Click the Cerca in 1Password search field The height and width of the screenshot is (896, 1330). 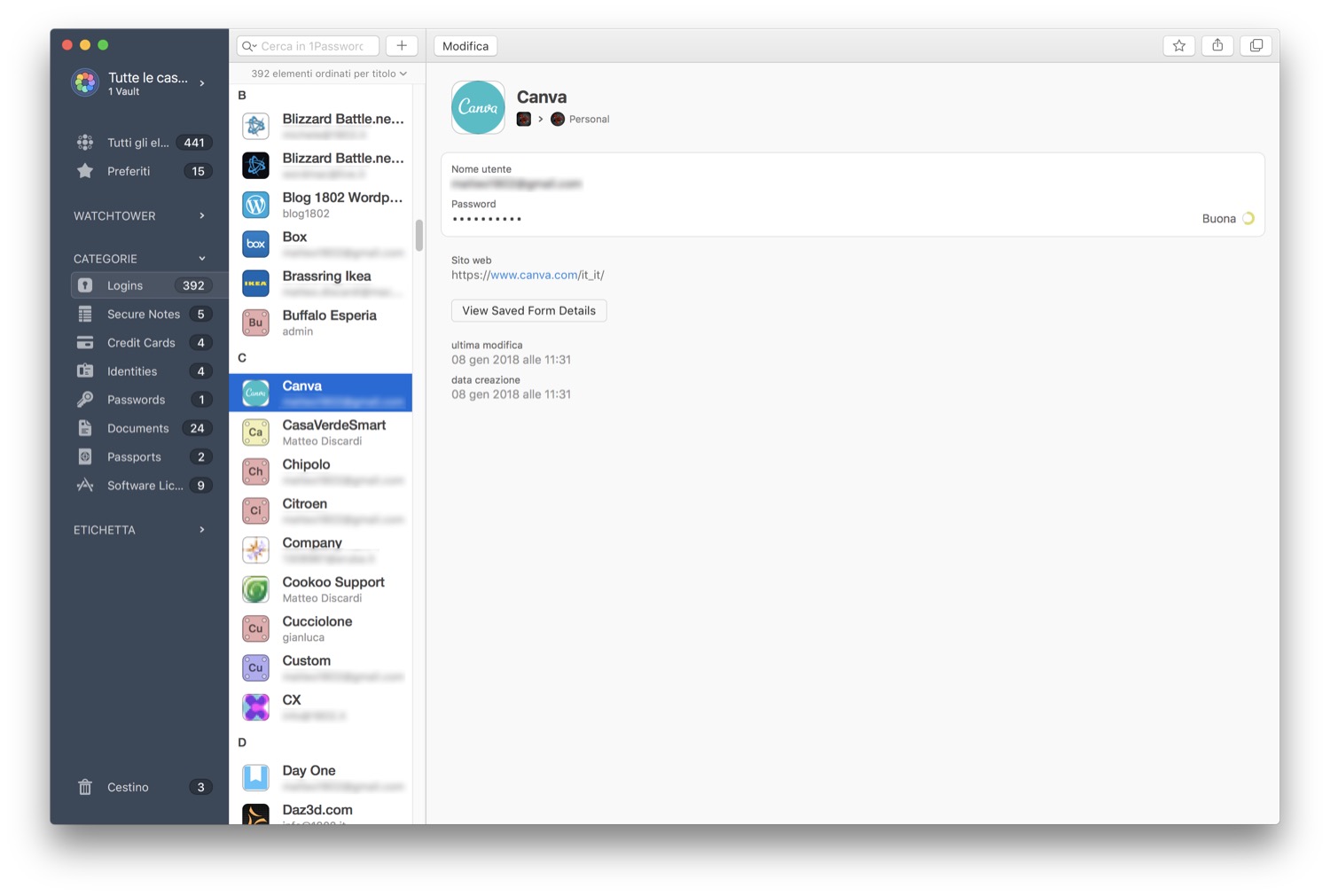pyautogui.click(x=309, y=46)
